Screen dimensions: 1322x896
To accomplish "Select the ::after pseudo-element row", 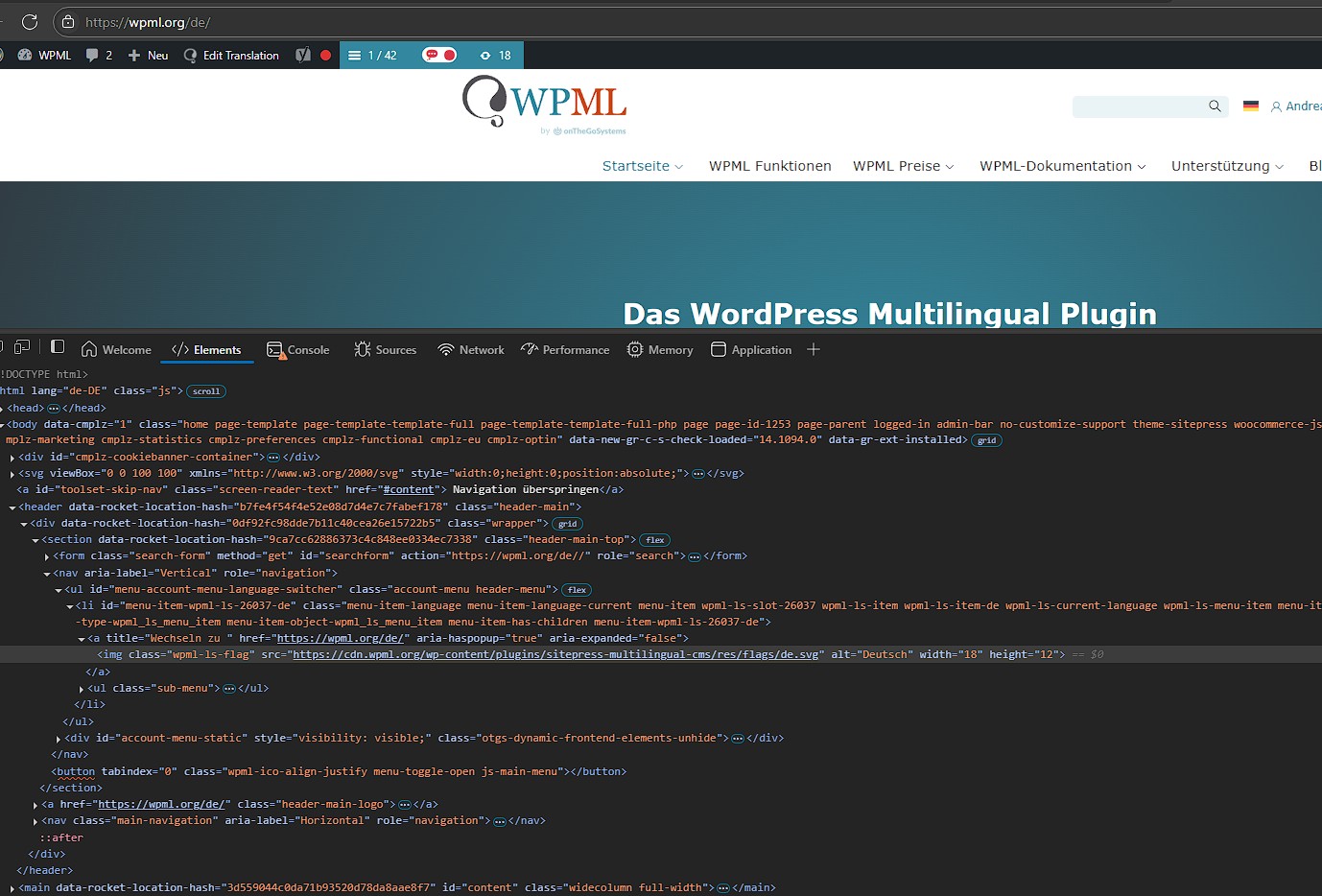I will point(61,837).
